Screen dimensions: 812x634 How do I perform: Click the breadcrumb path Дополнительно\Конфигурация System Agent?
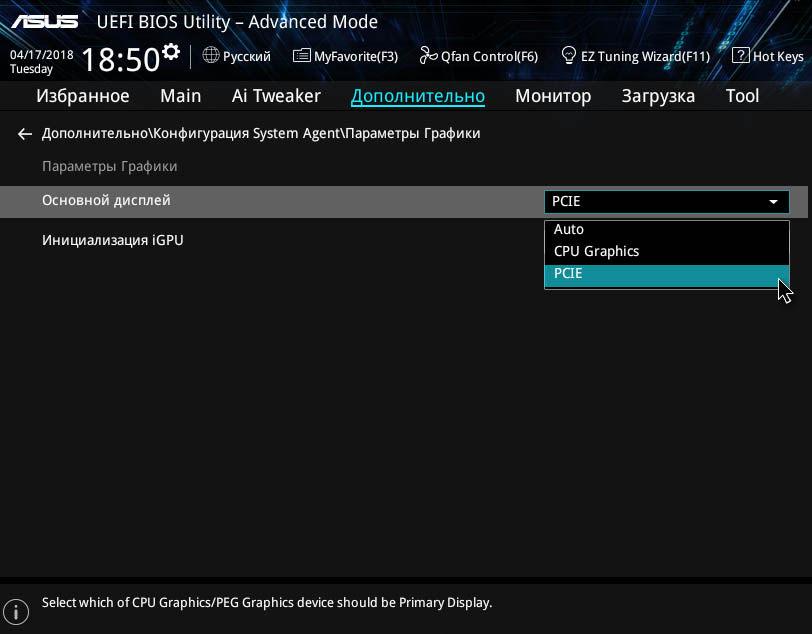pyautogui.click(x=191, y=134)
